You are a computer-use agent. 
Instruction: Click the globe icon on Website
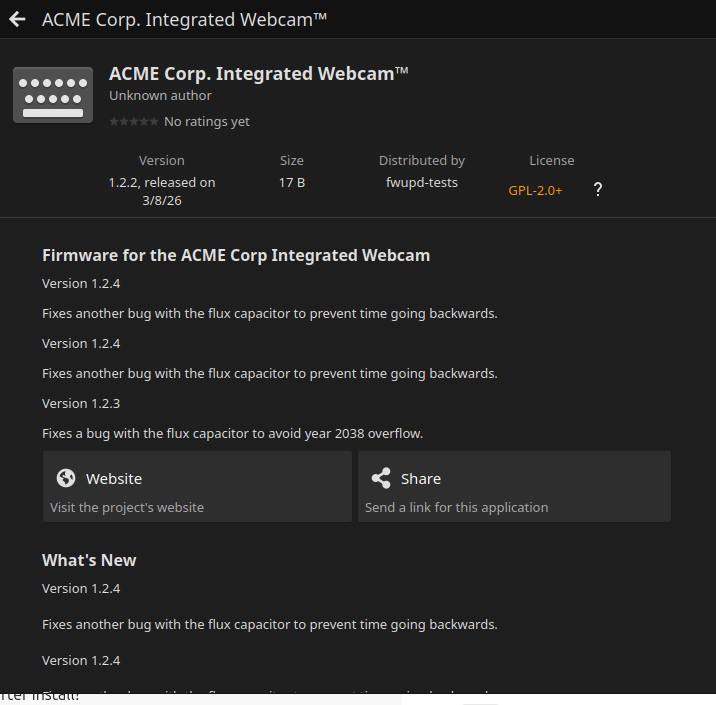click(66, 478)
